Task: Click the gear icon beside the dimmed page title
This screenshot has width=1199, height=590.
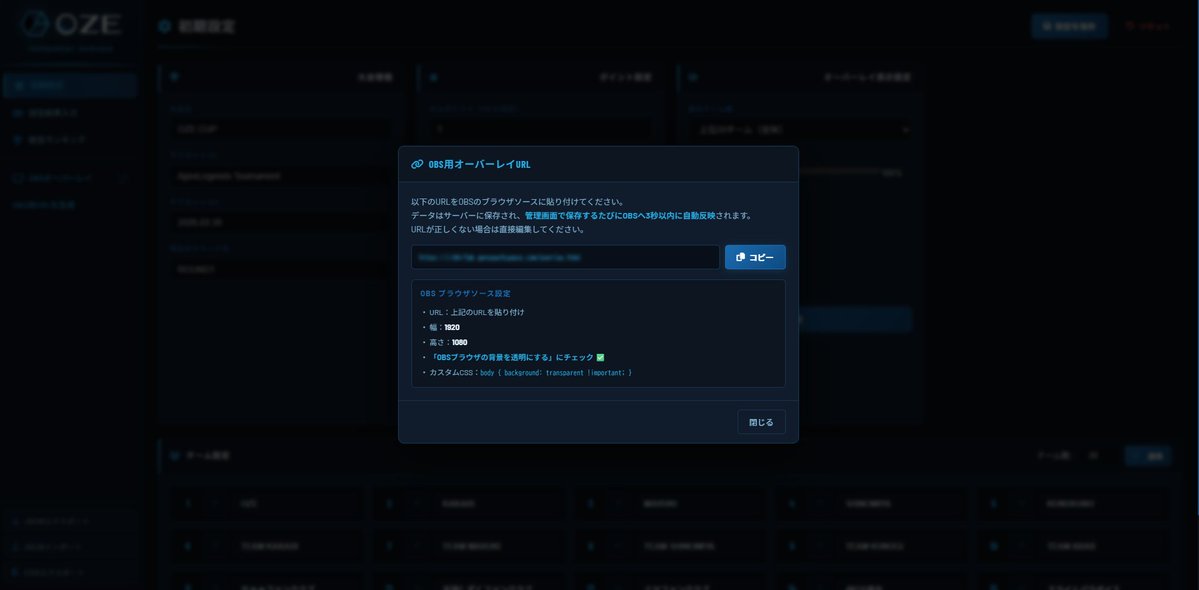Action: tap(164, 26)
